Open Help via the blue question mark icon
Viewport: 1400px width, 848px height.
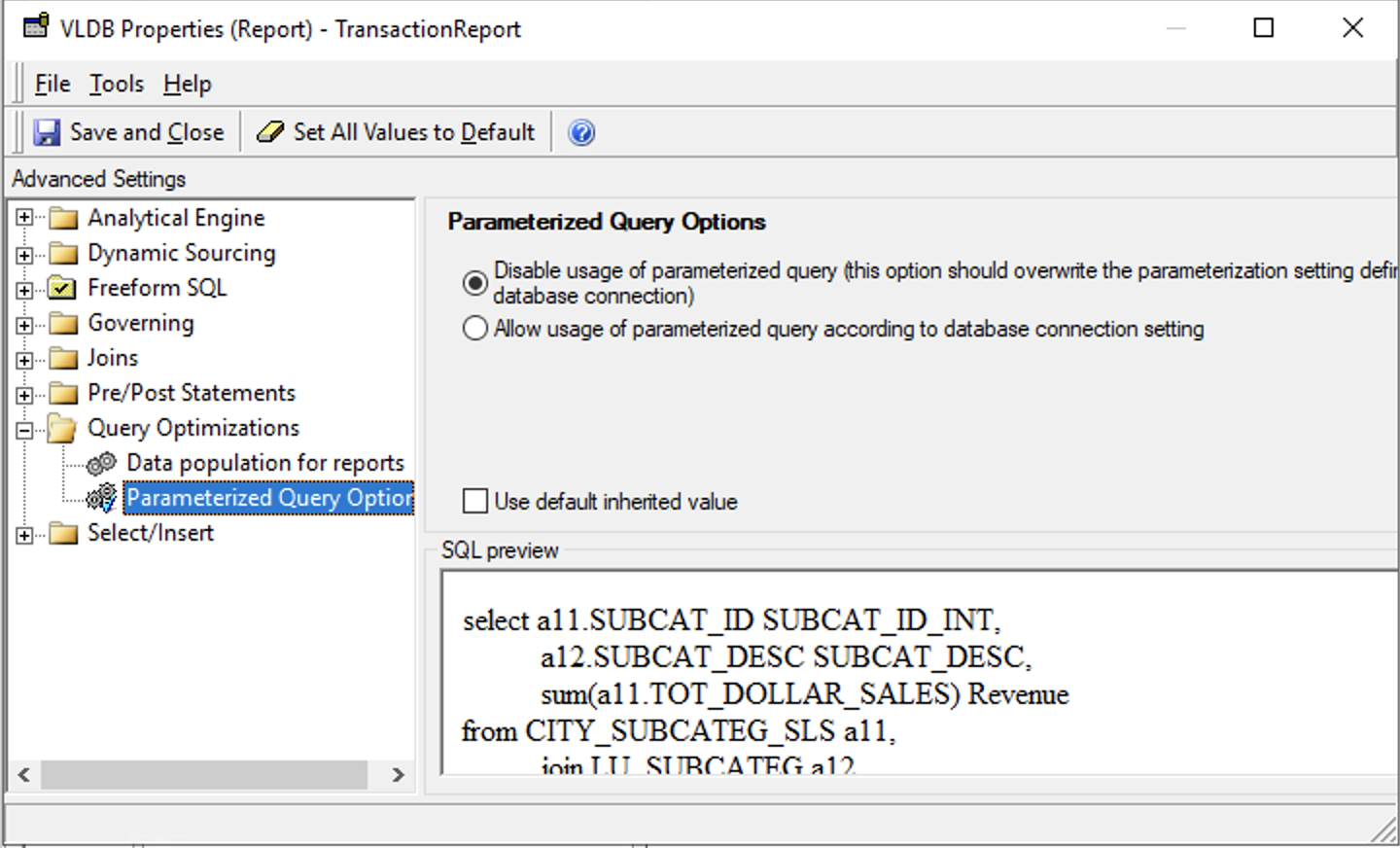point(580,131)
